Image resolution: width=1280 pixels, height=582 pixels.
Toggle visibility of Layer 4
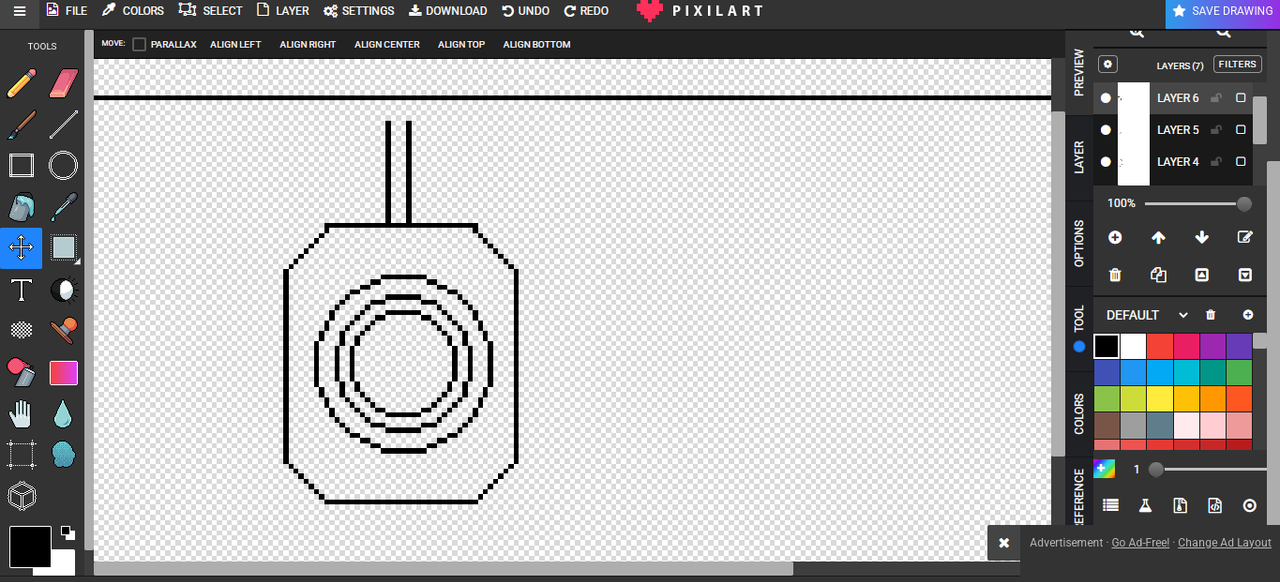(x=1106, y=161)
